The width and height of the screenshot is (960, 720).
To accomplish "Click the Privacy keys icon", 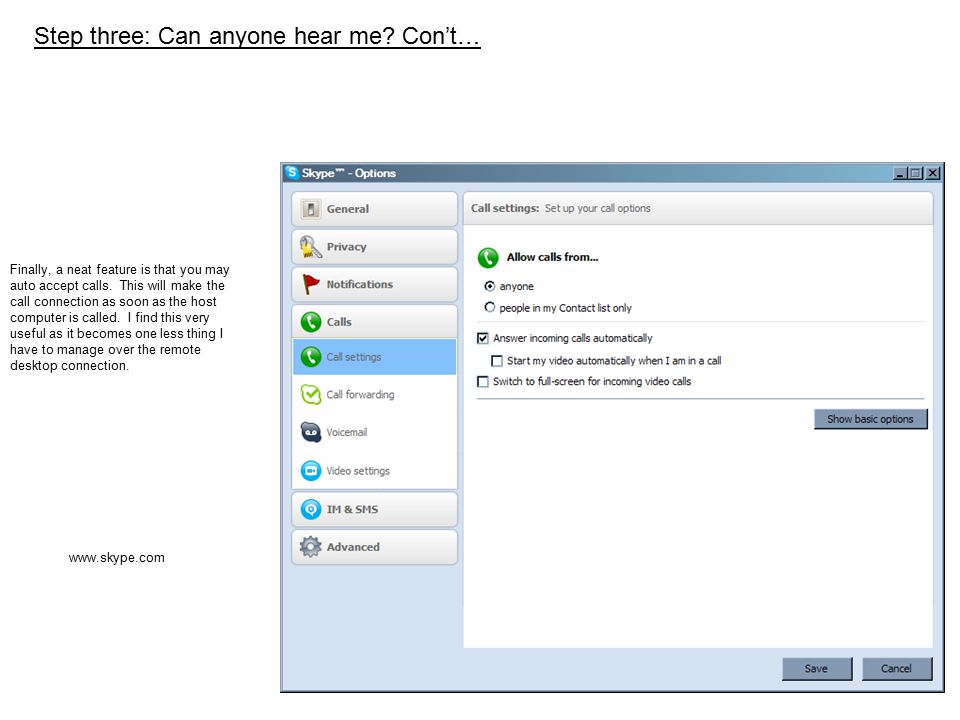I will coord(310,247).
